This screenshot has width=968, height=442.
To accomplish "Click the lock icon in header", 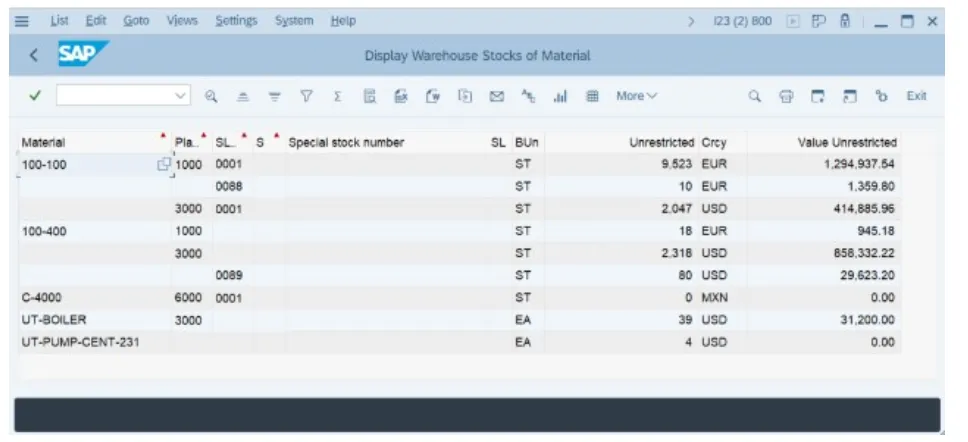I will coord(845,21).
